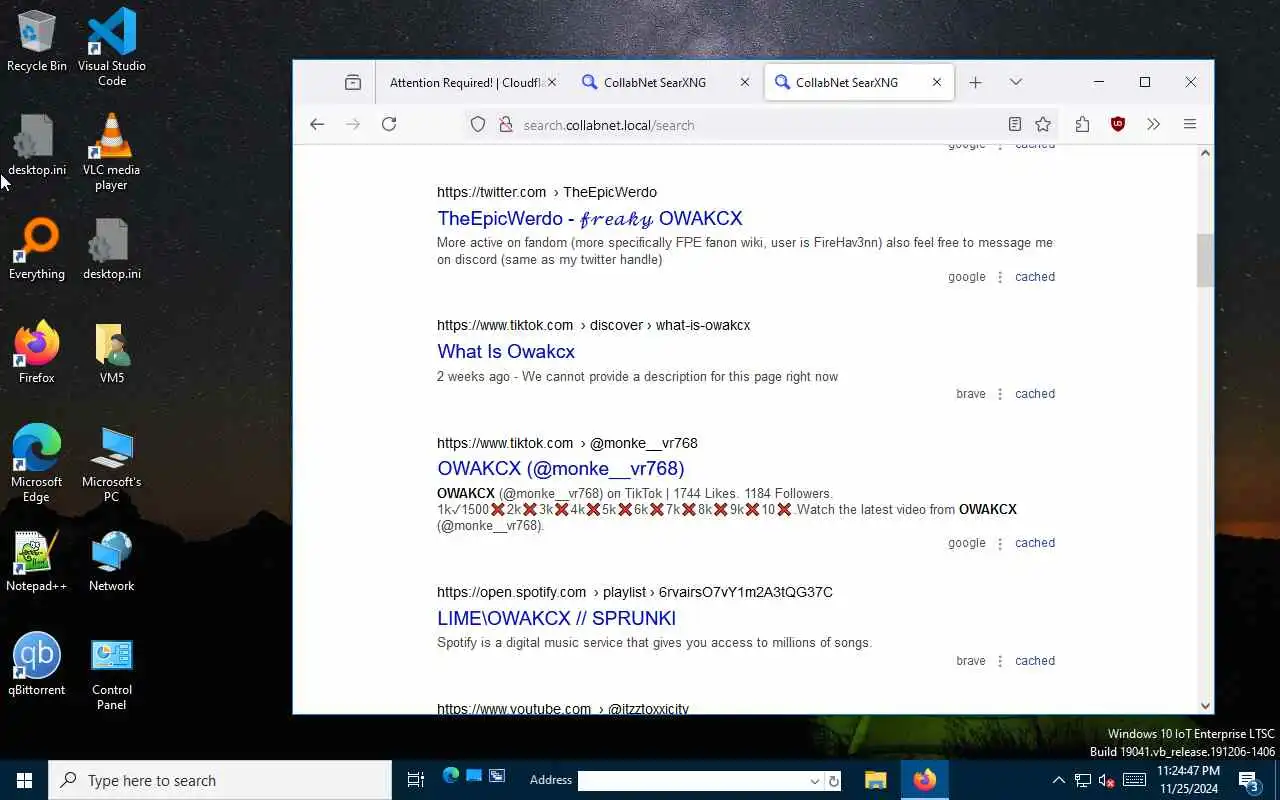The height and width of the screenshot is (800, 1280).
Task: Launch Notepad++ from the desktop
Action: click(x=36, y=561)
